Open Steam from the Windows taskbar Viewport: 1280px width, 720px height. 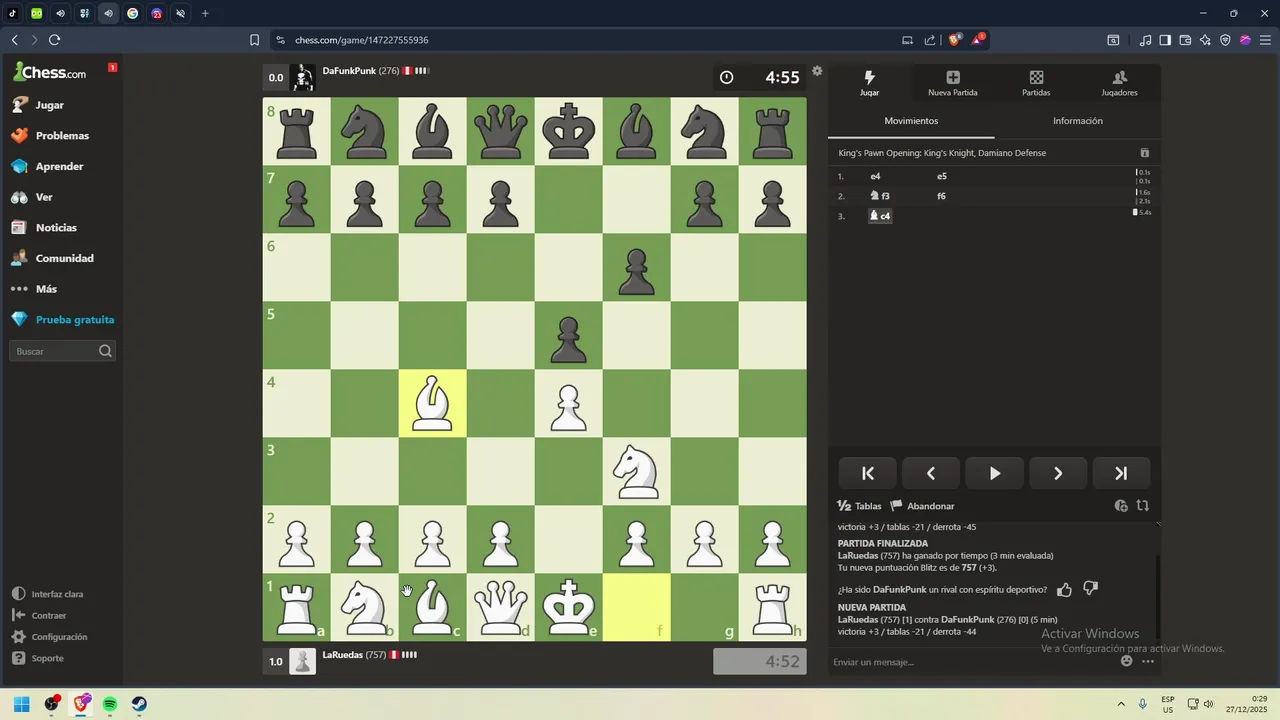pos(139,704)
